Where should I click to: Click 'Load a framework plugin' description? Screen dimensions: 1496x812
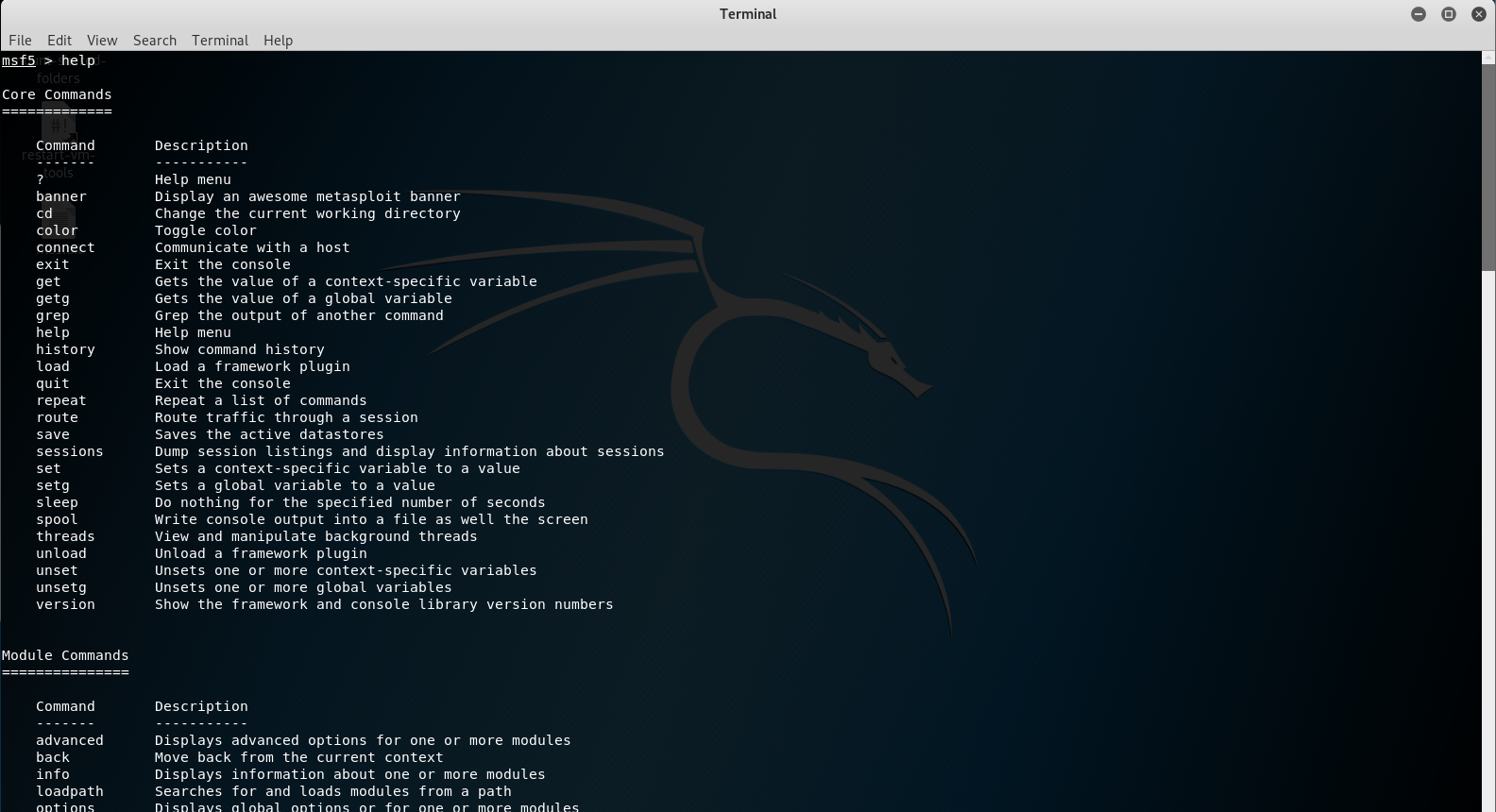pos(252,366)
